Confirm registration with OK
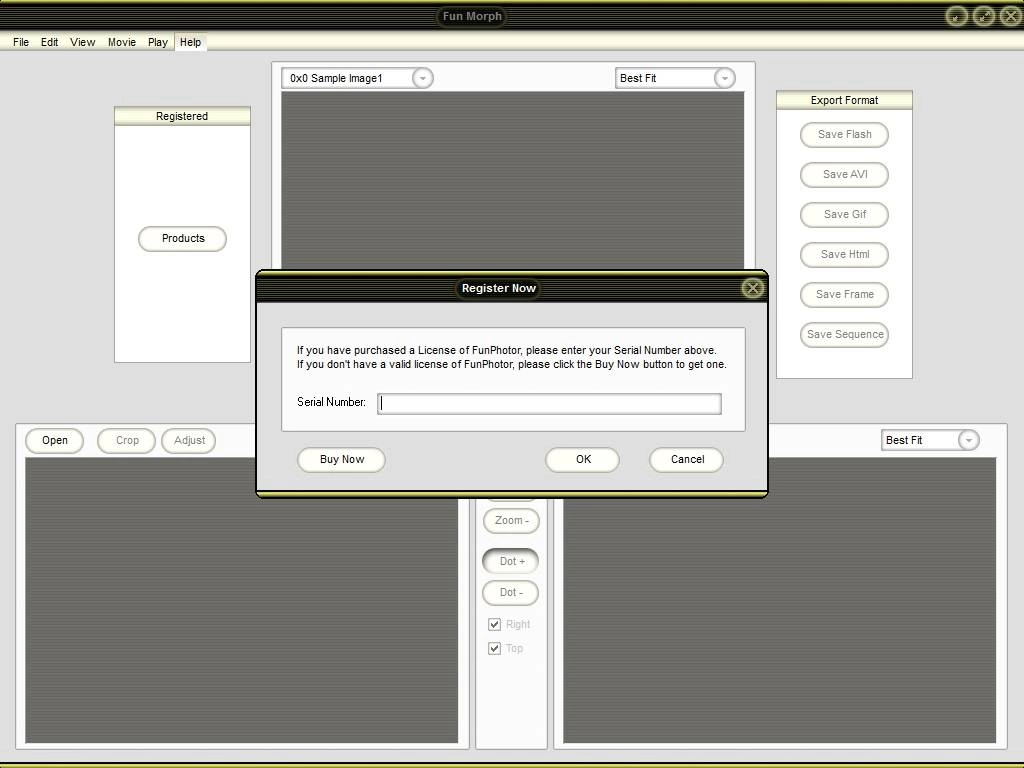This screenshot has width=1024, height=768. point(583,459)
